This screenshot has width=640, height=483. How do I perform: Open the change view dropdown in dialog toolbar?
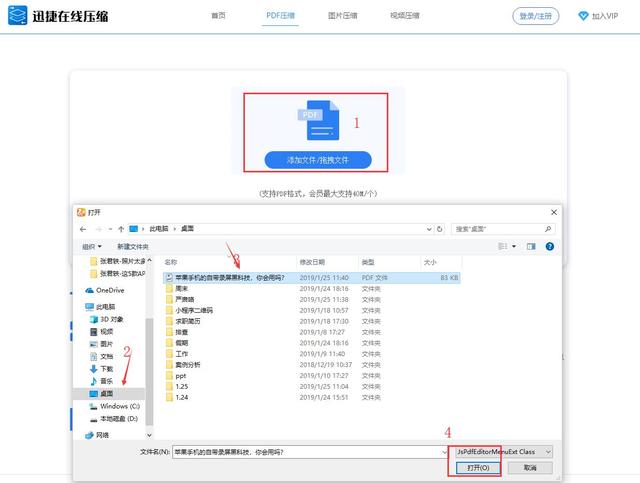point(512,246)
